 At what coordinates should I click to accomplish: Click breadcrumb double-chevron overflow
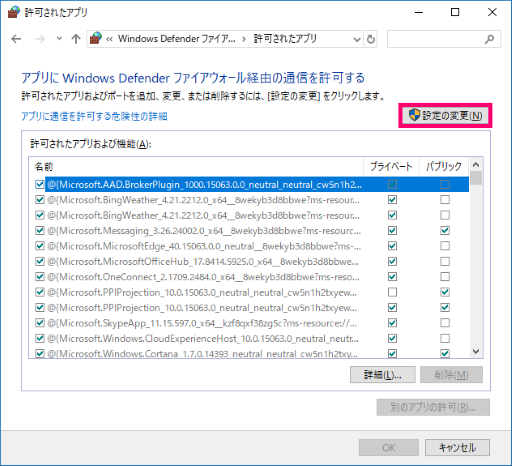tap(109, 39)
